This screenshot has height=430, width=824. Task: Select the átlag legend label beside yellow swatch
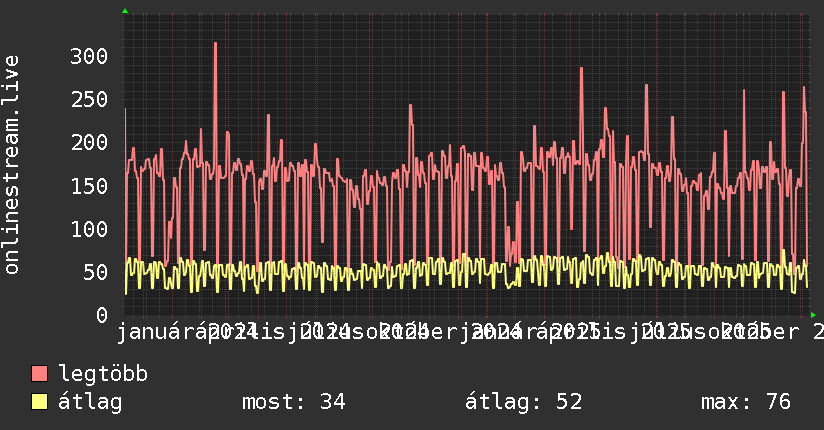(90, 402)
